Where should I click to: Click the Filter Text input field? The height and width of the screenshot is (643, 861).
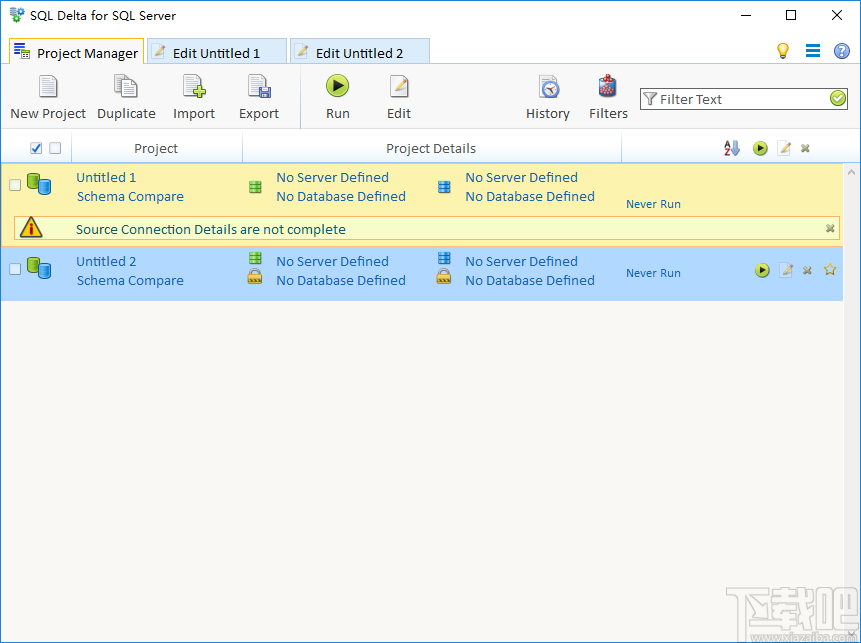740,99
